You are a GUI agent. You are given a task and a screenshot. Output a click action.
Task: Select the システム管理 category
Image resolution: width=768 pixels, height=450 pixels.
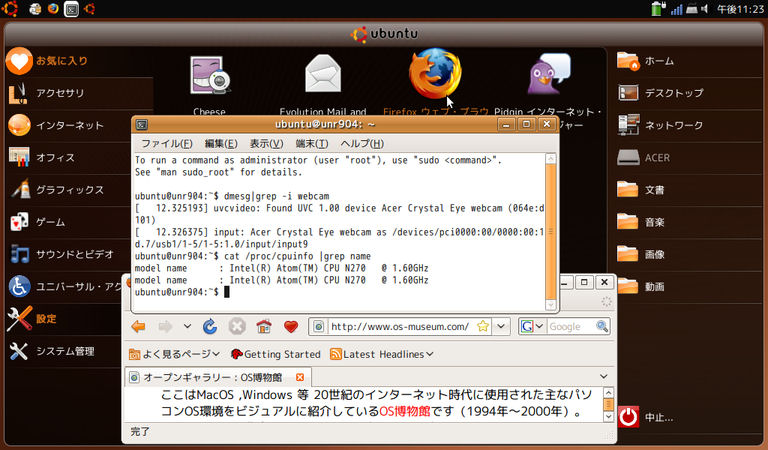coord(64,352)
